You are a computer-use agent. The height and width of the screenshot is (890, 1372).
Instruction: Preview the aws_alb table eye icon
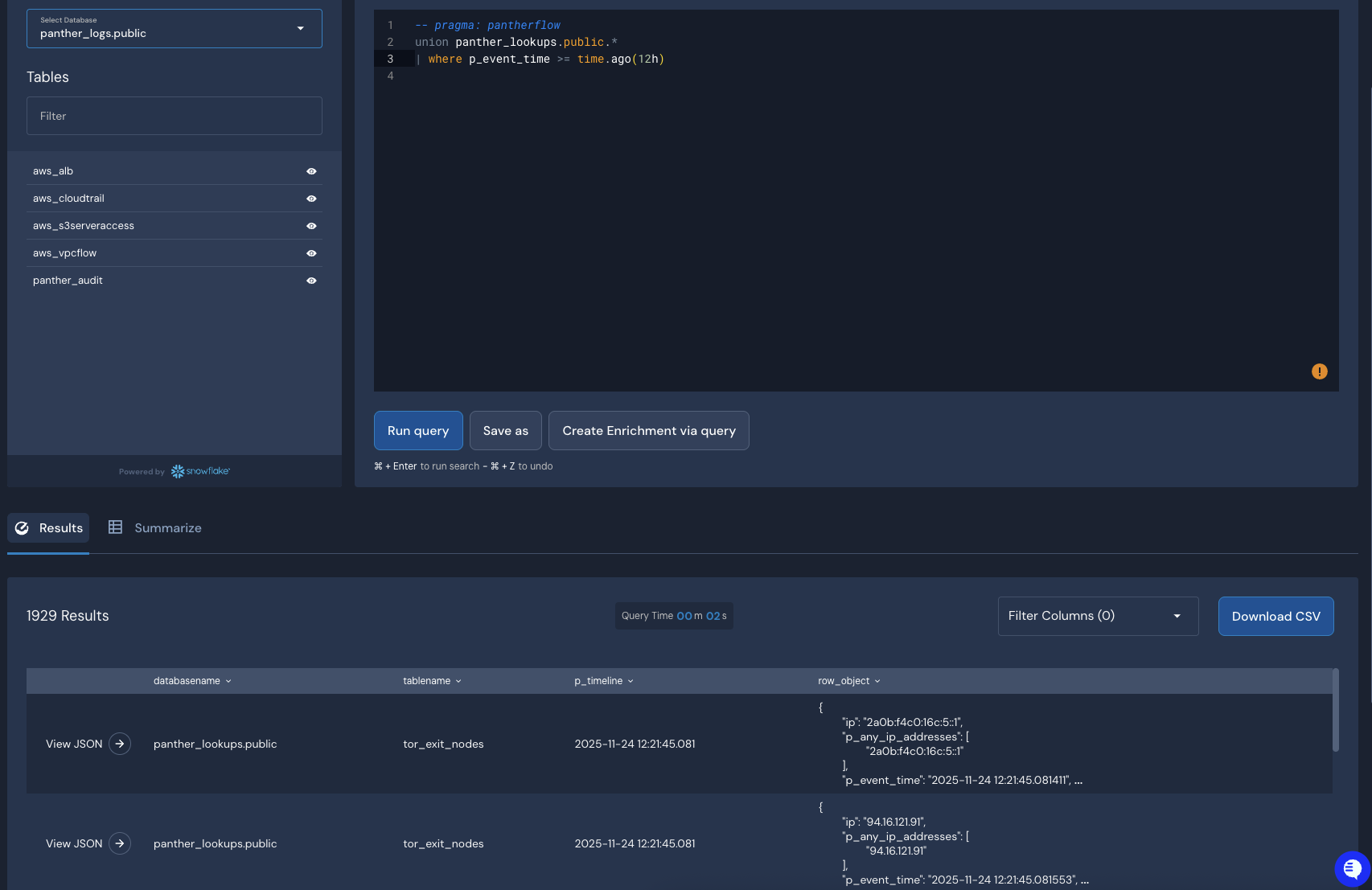[311, 171]
